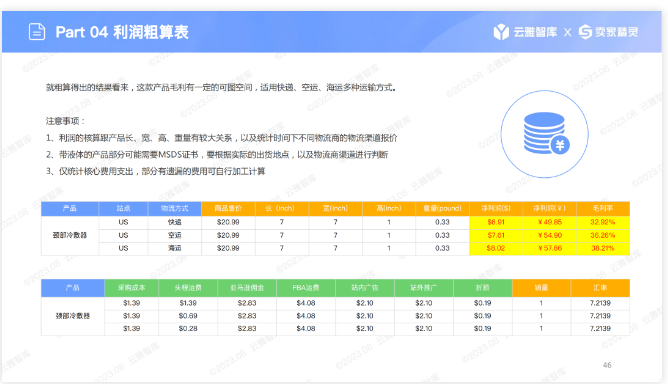
Task: Click the 卖家精灵 S logo in header
Action: [x=585, y=32]
